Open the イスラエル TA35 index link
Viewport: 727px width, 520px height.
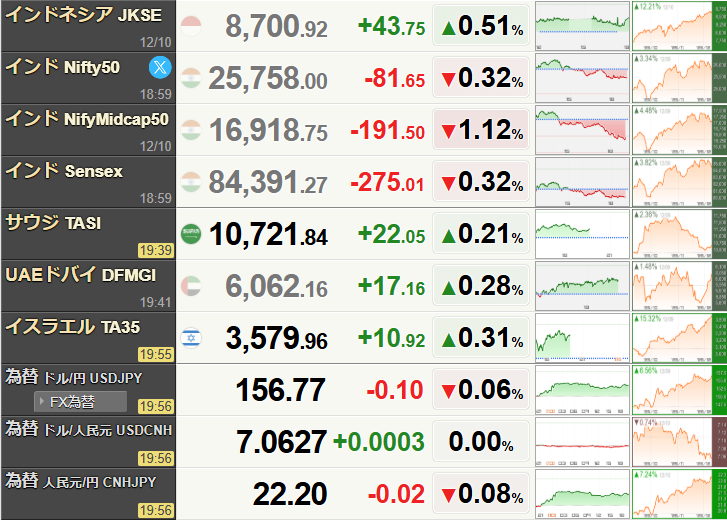click(x=72, y=326)
